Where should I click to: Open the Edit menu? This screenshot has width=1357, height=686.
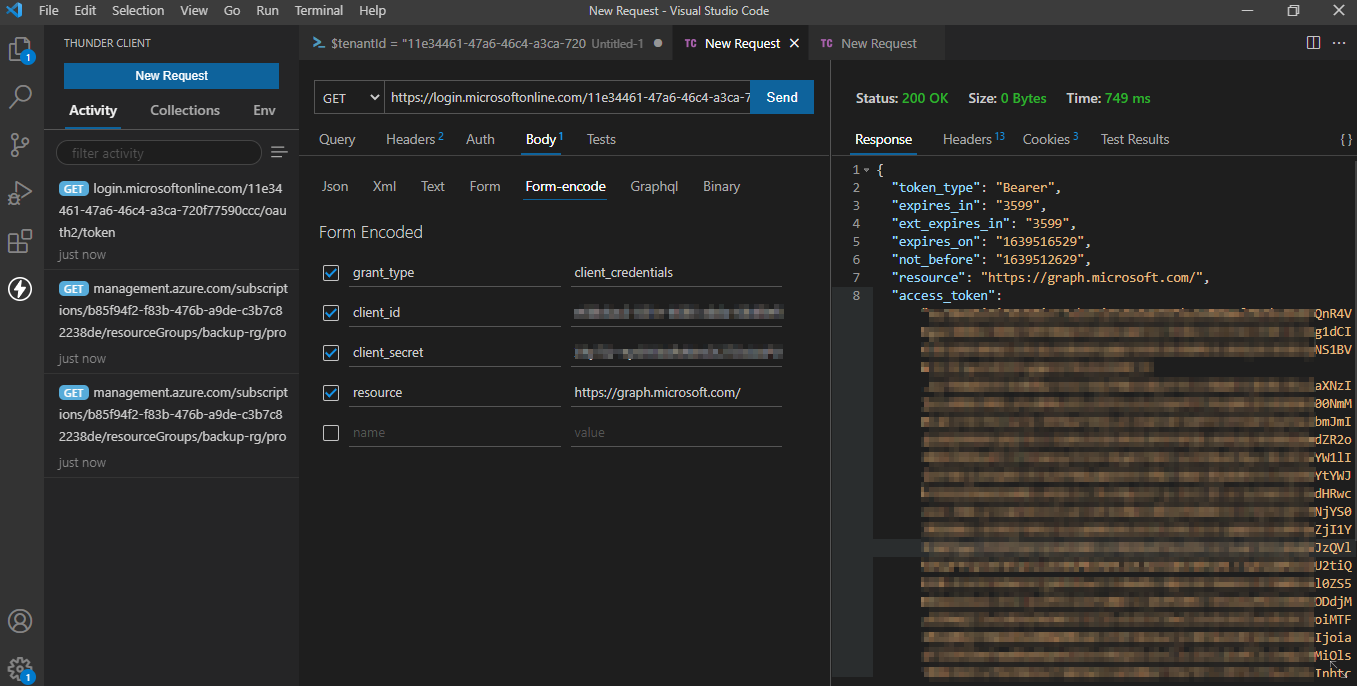(85, 10)
